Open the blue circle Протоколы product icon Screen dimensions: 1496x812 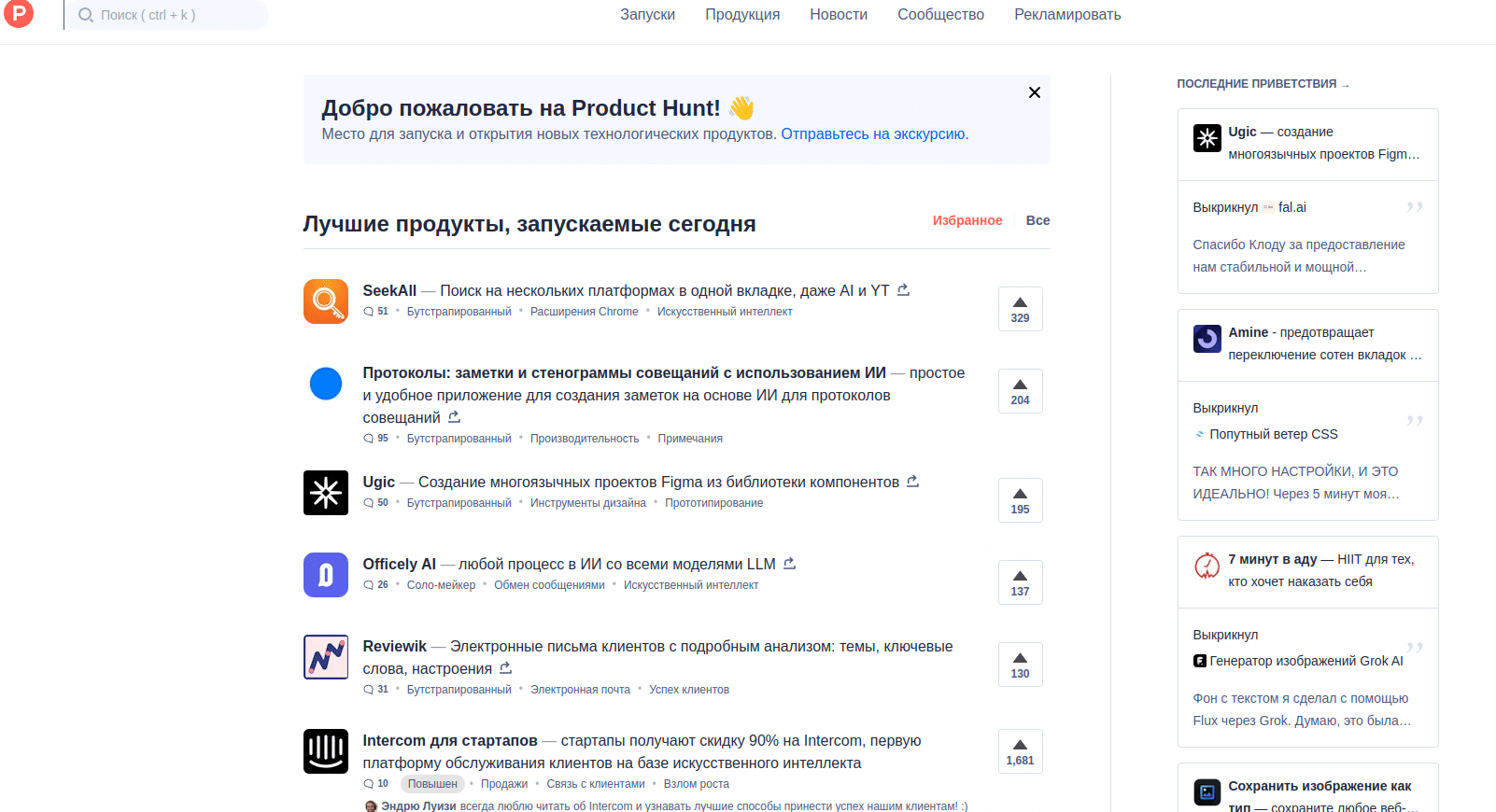[x=326, y=384]
